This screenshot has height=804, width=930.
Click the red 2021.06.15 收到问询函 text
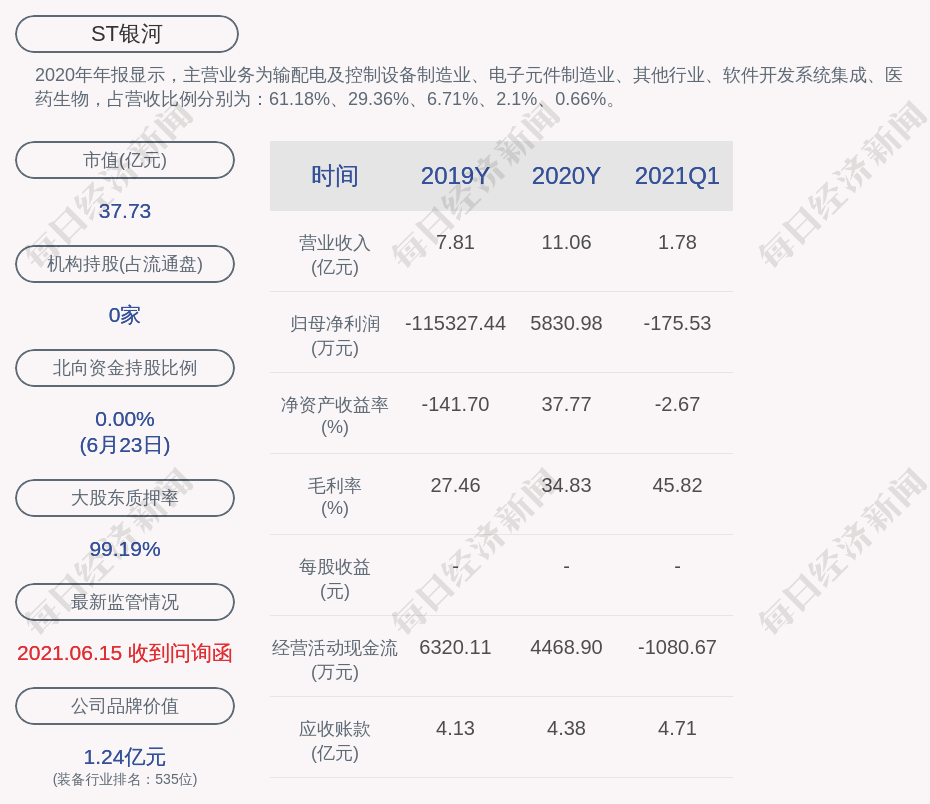coord(125,653)
